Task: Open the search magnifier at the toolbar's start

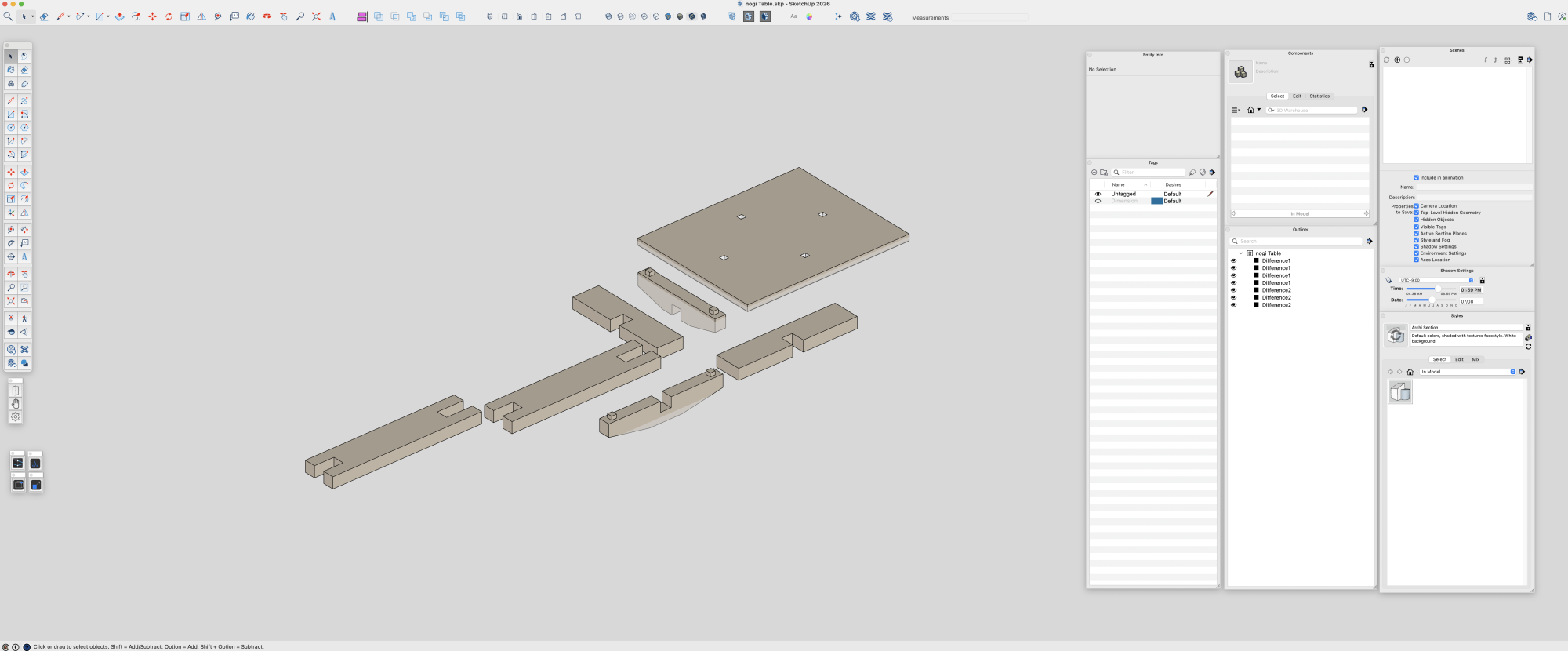Action: 8,16
